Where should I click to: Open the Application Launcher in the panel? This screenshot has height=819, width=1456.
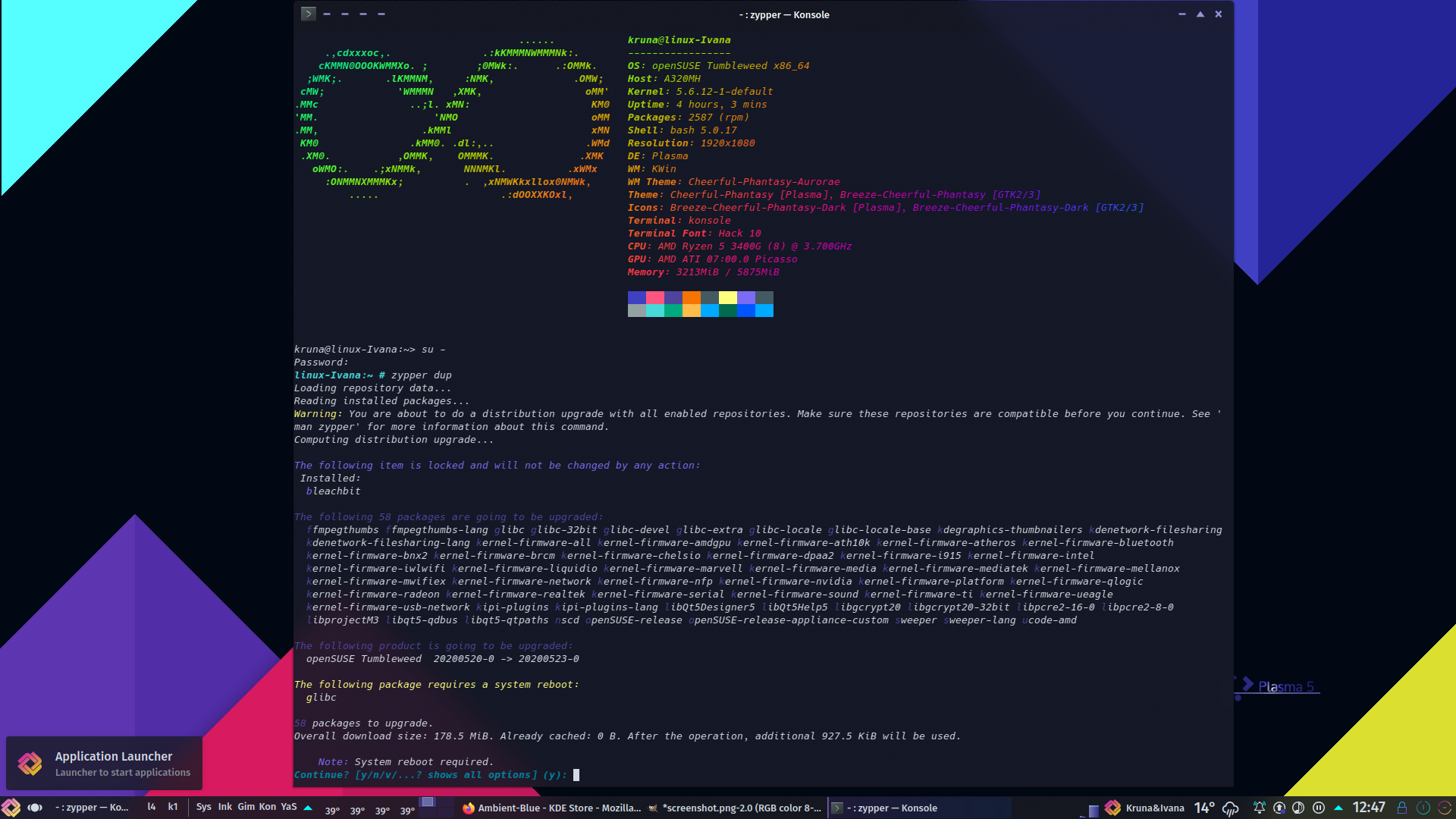pos(11,808)
